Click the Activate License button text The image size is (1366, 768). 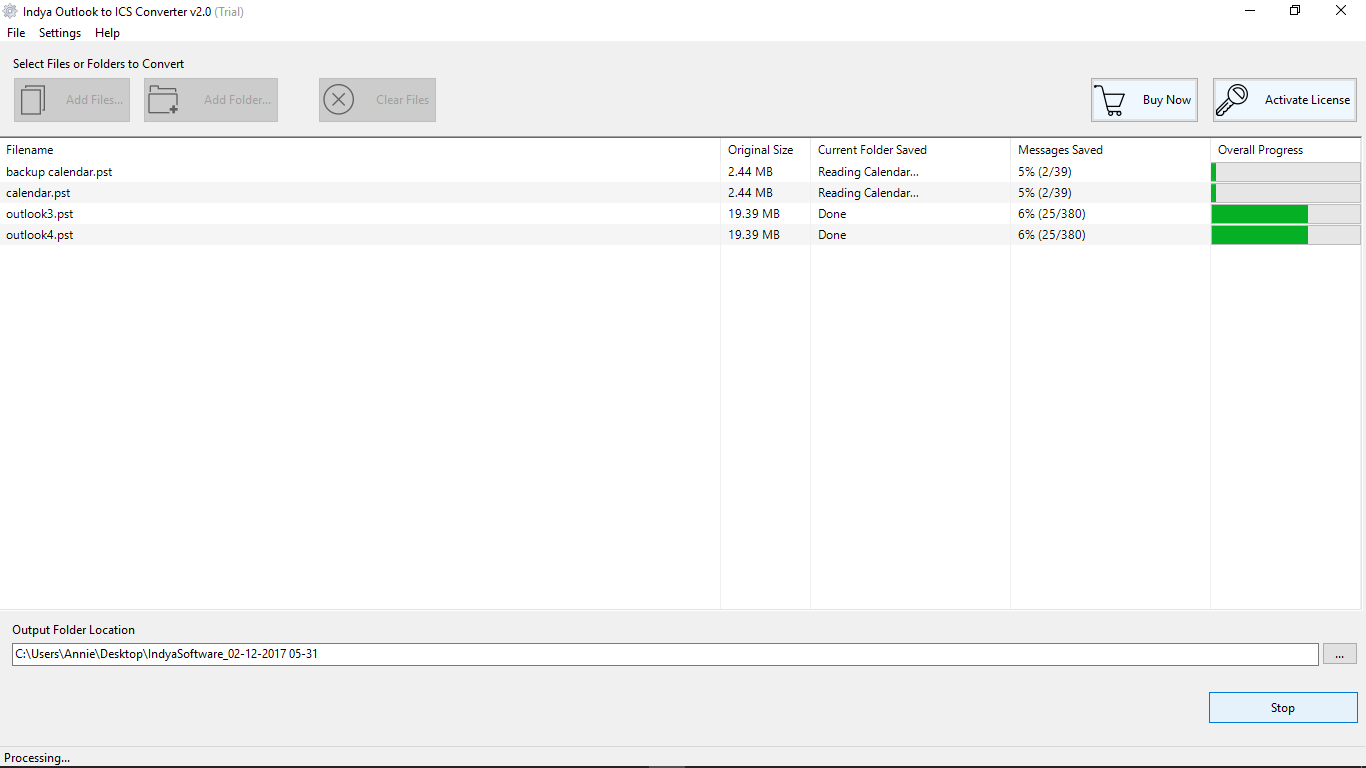click(1307, 100)
